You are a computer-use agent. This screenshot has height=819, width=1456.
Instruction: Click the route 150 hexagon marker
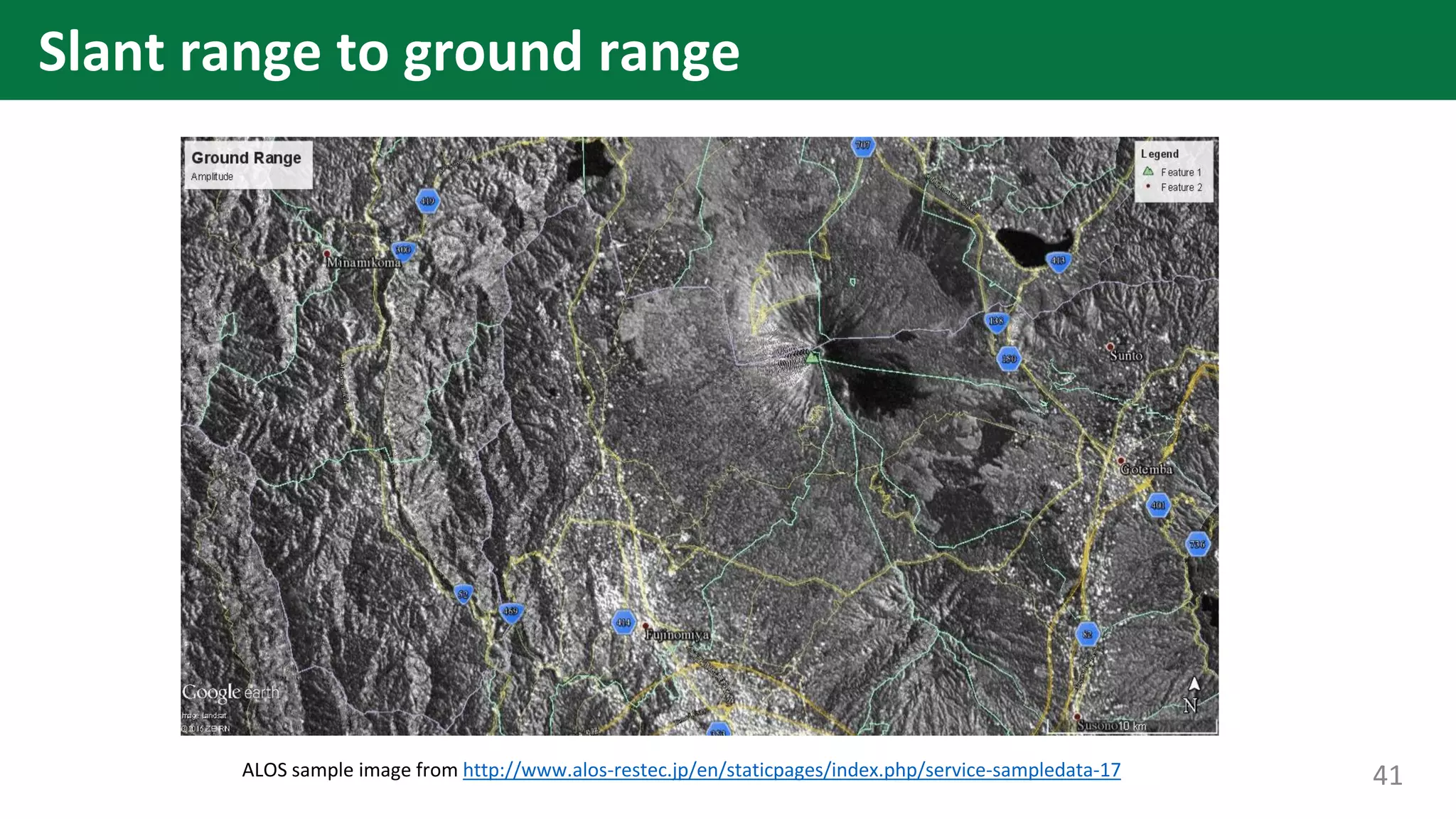1009,358
